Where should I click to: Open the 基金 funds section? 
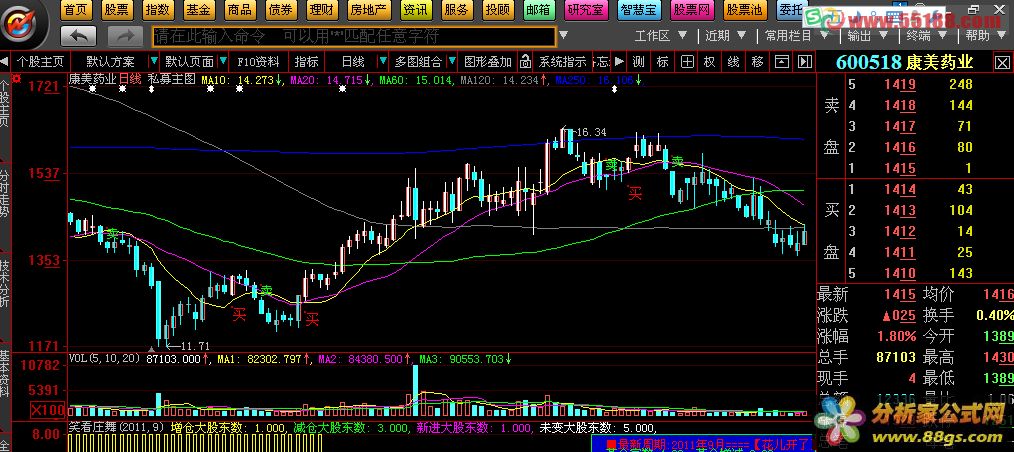click(198, 9)
